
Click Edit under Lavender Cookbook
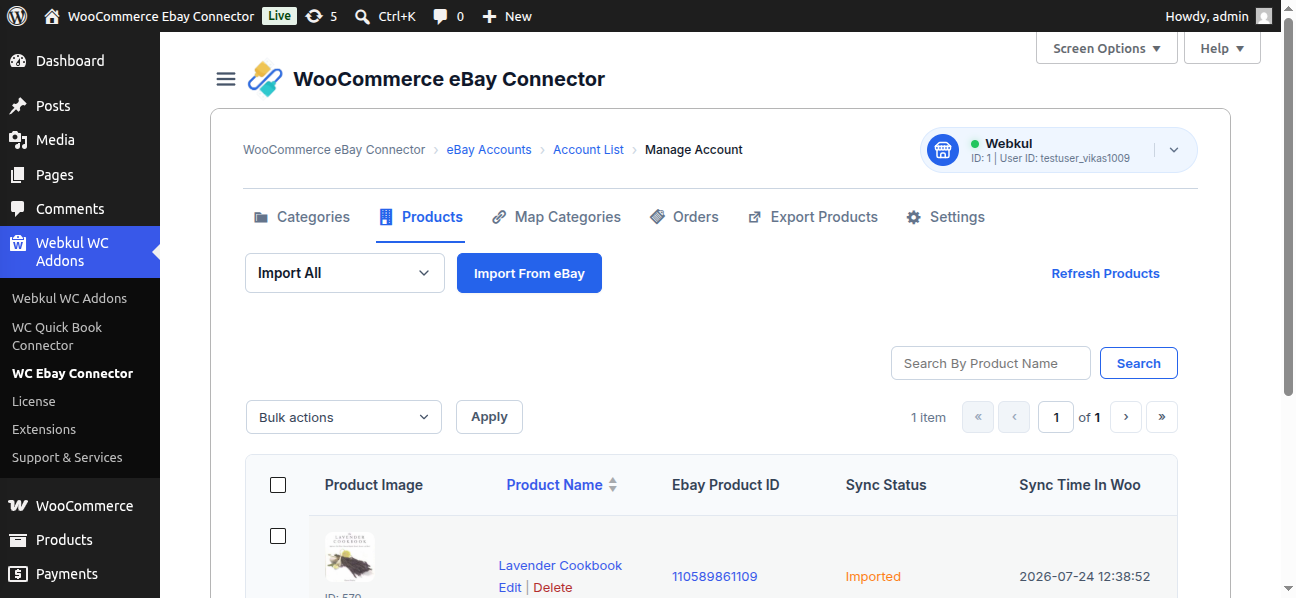pyautogui.click(x=510, y=588)
